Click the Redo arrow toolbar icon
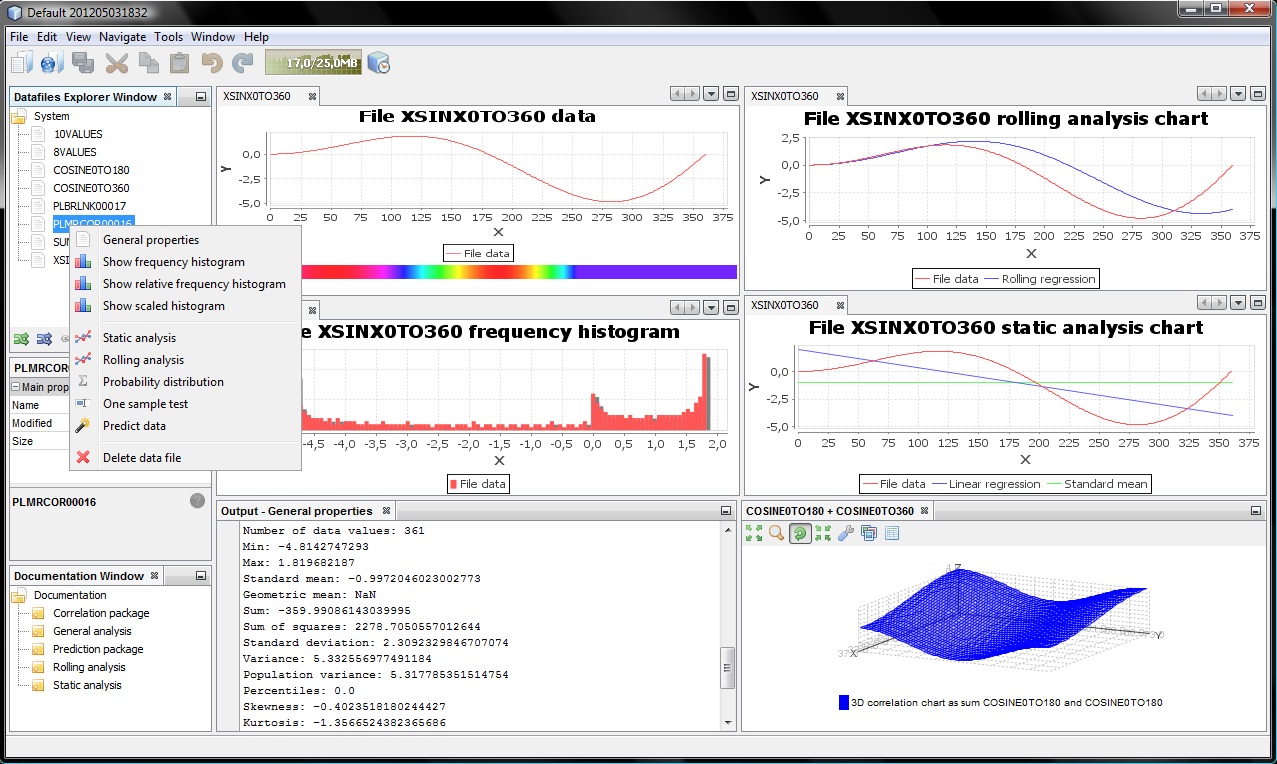 coord(242,63)
